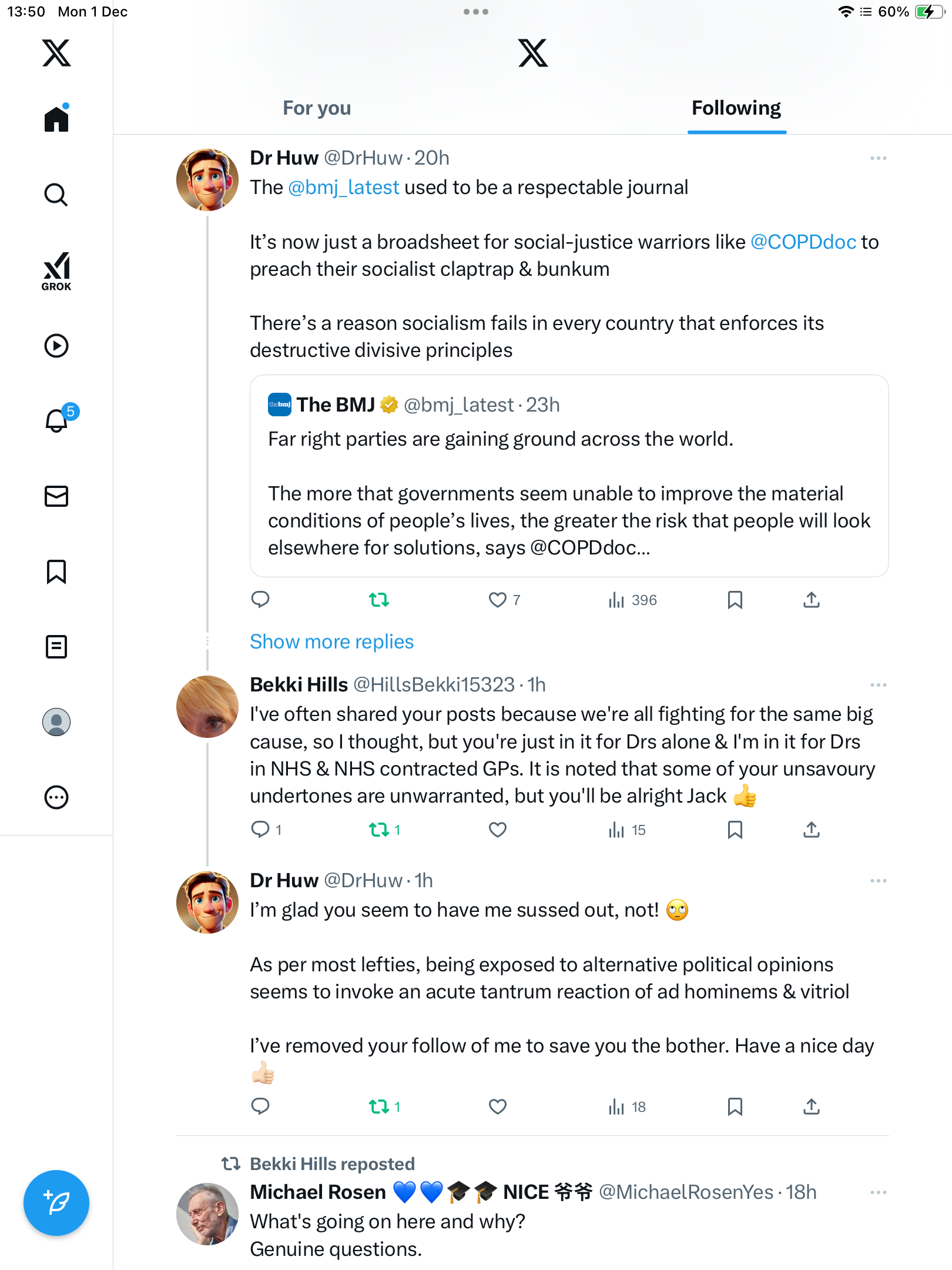Open Grok from the sidebar
This screenshot has width=952, height=1270.
[56, 272]
